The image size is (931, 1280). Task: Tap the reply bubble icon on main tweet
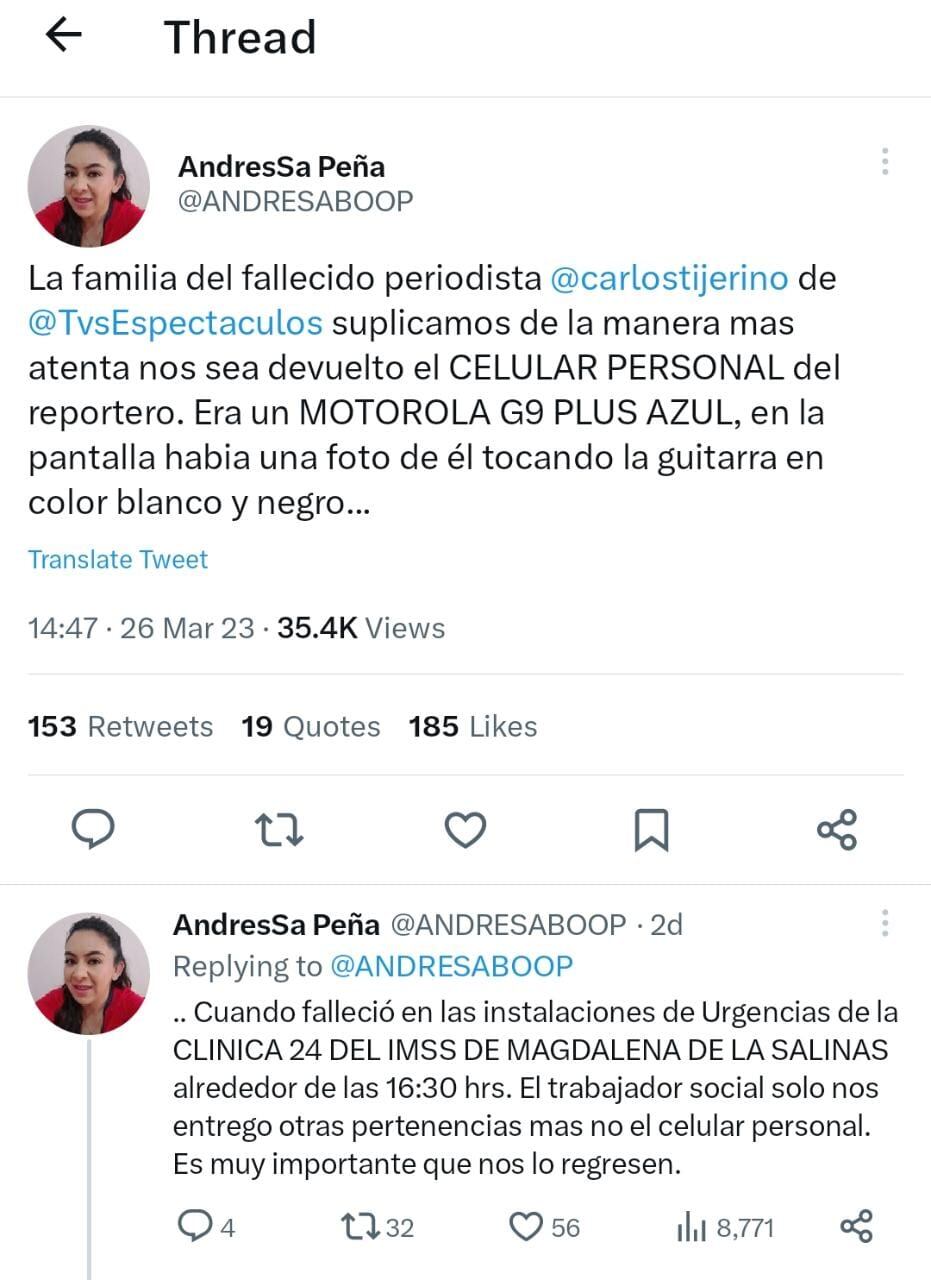(94, 829)
